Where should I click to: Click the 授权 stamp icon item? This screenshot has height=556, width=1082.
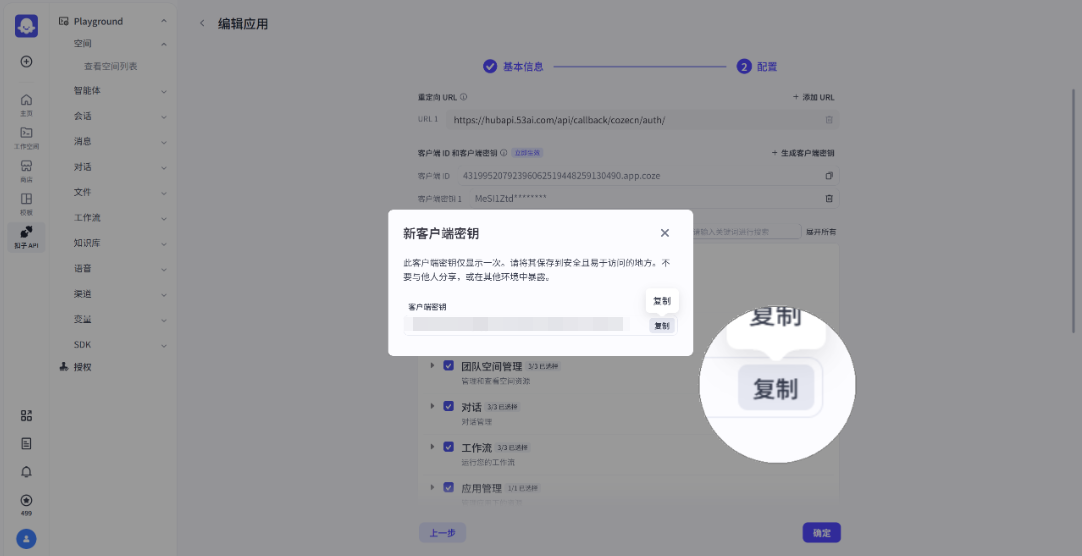pyautogui.click(x=64, y=367)
